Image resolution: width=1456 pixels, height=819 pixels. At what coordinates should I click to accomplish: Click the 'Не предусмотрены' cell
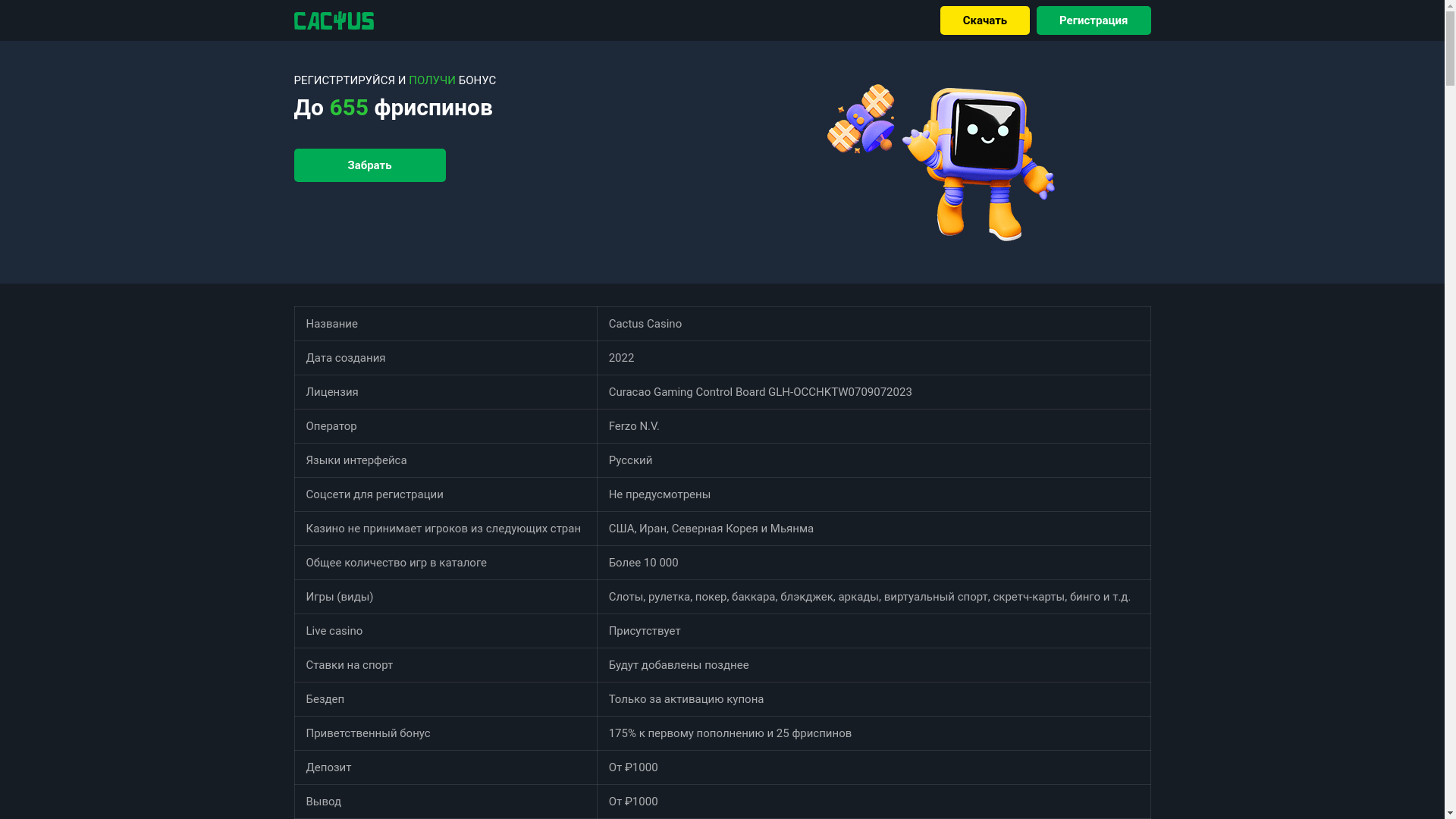[x=874, y=494]
